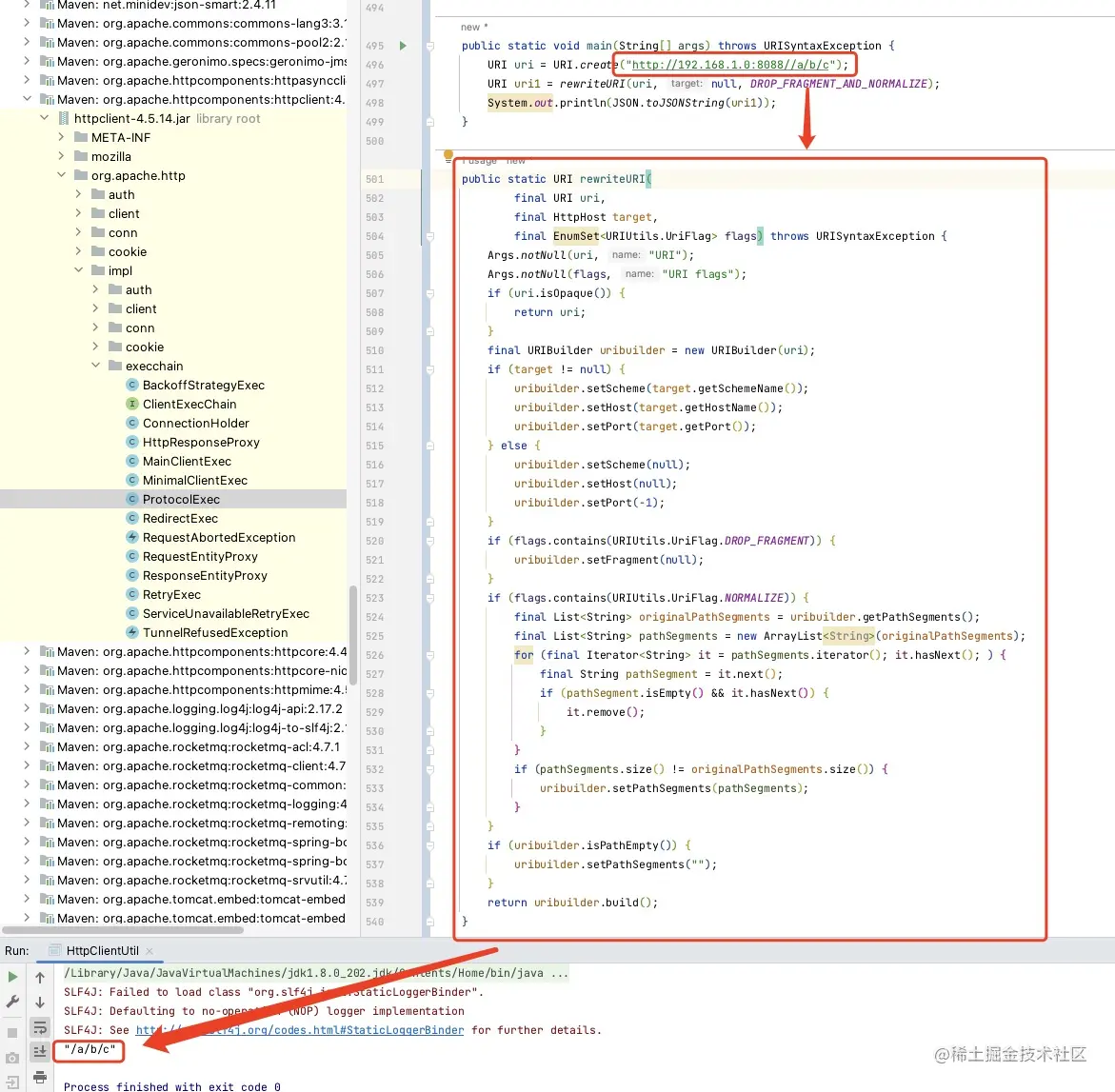Open the http://192.168.1.0:8088//a/b/c link
The image size is (1115, 1092).
click(730, 65)
